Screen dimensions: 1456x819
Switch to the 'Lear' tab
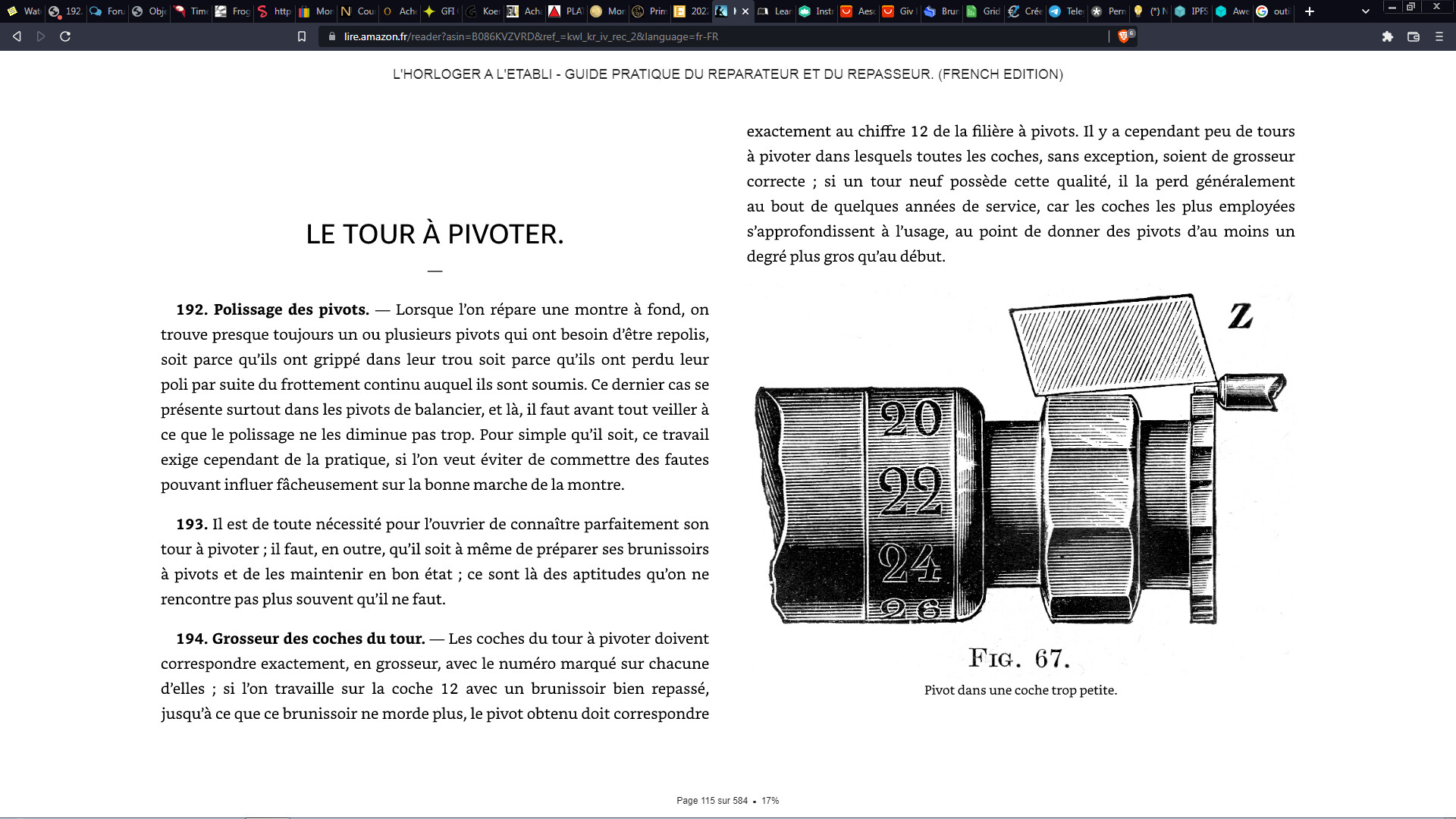[773, 11]
